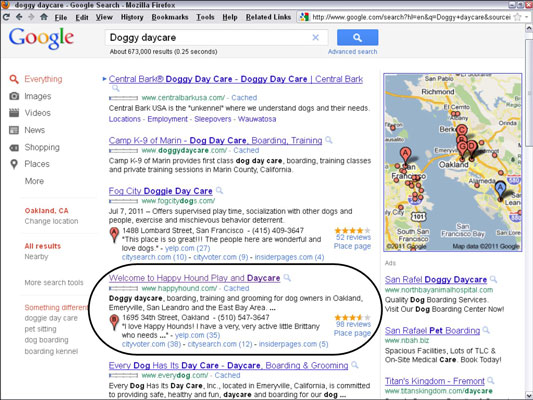The width and height of the screenshot is (533, 400).
Task: Click the browser address bar URL
Action: [411, 17]
